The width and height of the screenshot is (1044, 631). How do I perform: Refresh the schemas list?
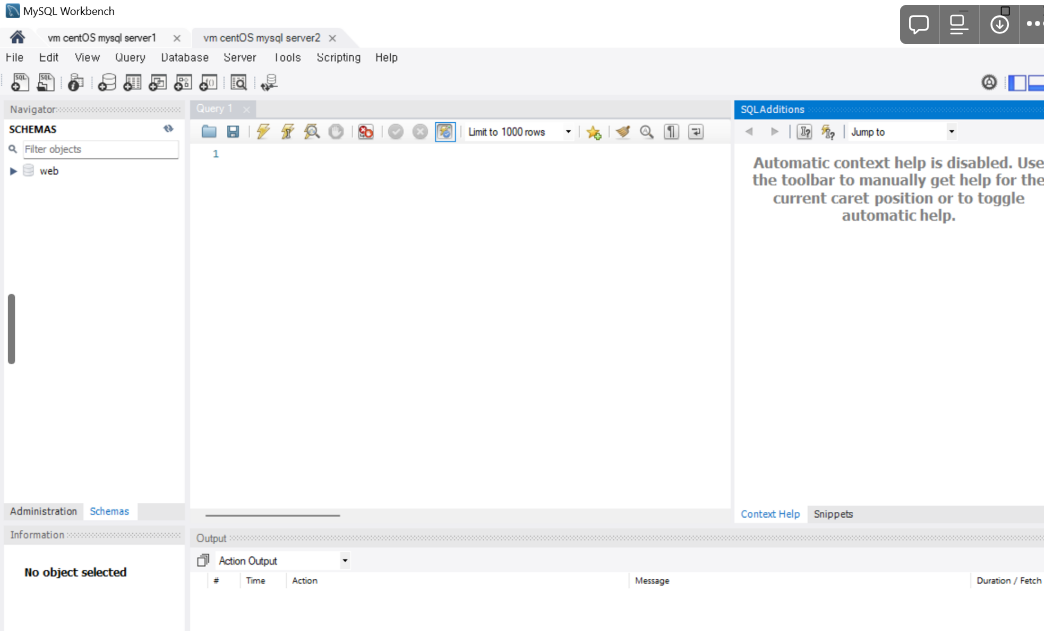(168, 128)
